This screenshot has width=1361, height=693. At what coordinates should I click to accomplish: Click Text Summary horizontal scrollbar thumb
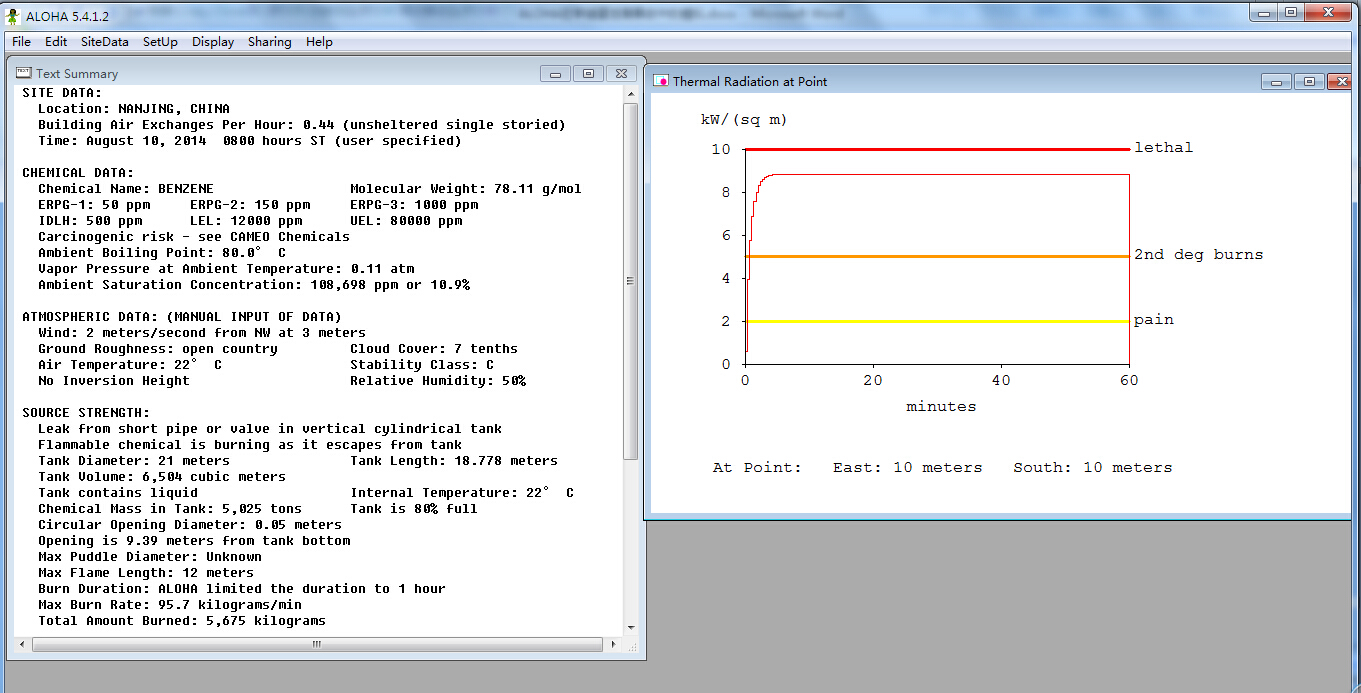click(x=316, y=645)
